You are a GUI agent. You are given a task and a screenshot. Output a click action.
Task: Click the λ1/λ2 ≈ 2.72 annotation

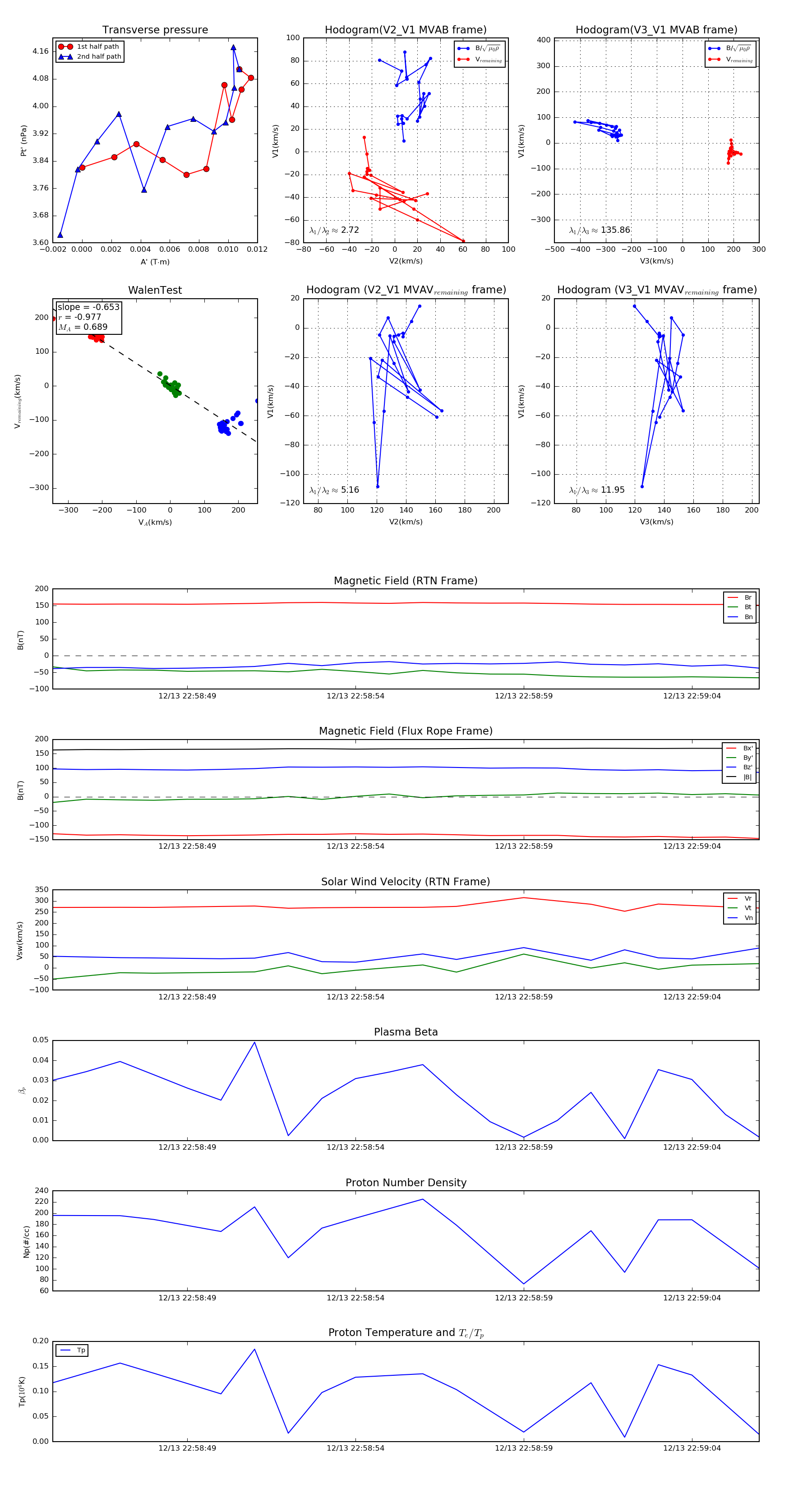pyautogui.click(x=334, y=230)
